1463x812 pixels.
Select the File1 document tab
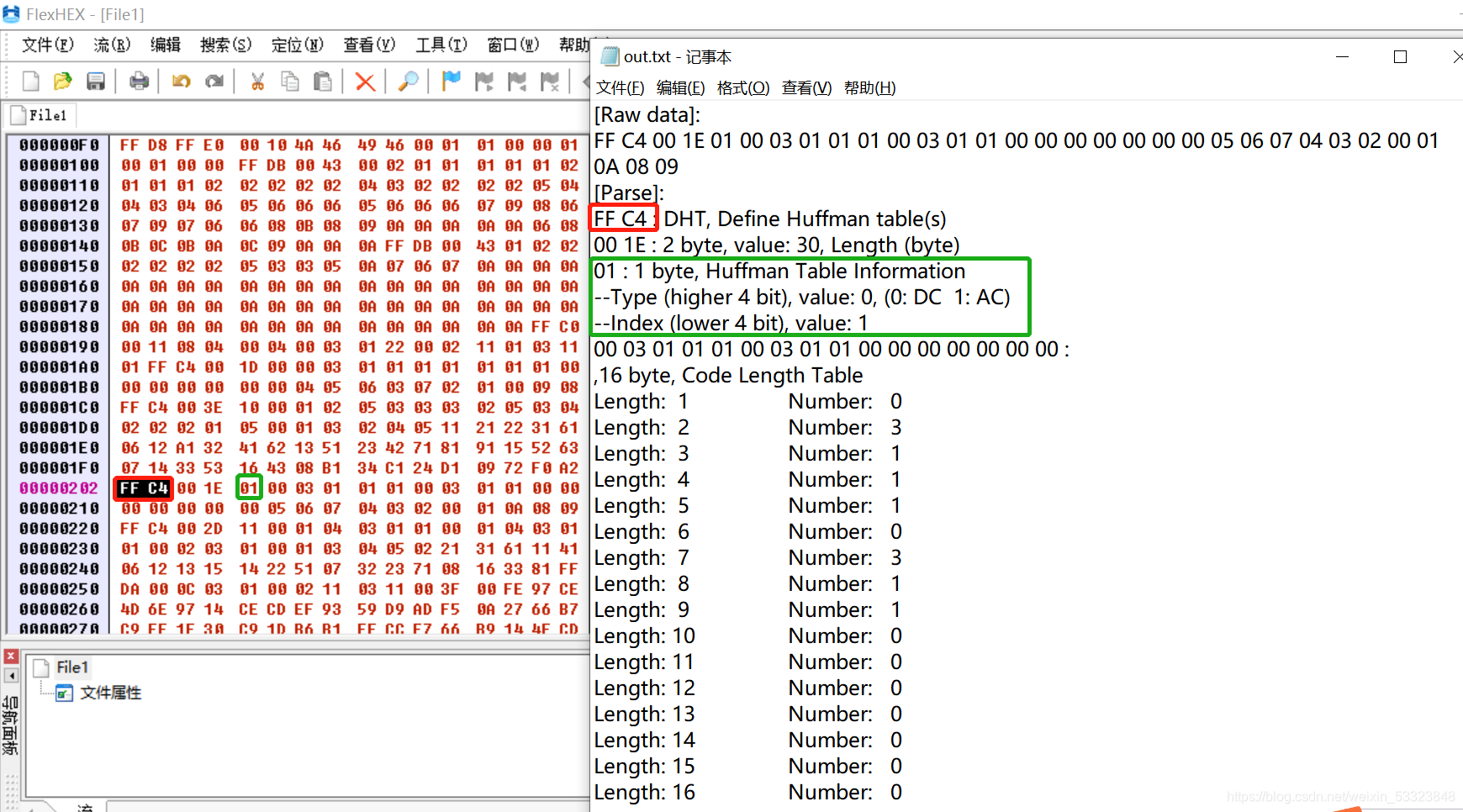coord(40,115)
